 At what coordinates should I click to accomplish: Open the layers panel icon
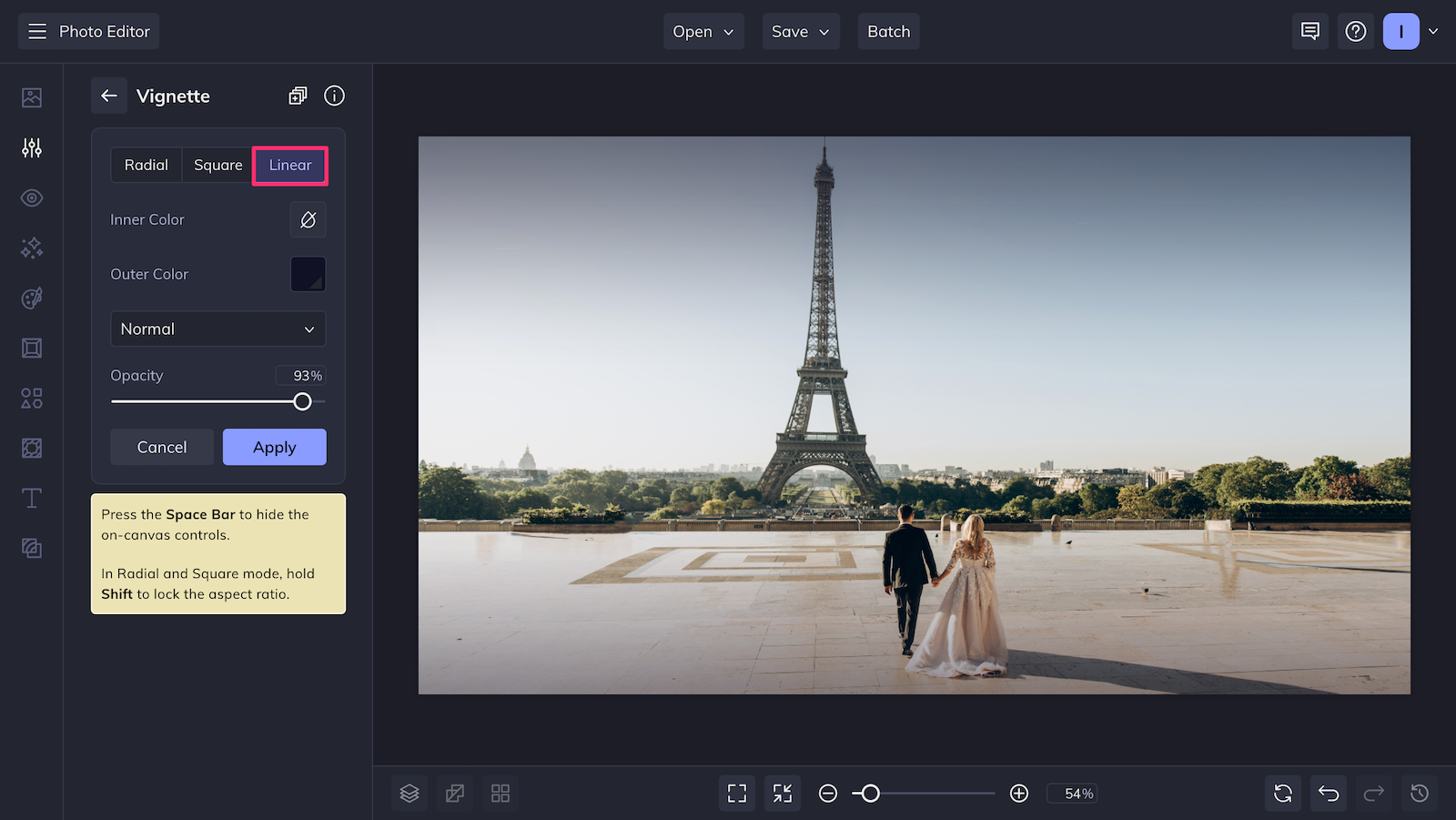coord(409,794)
